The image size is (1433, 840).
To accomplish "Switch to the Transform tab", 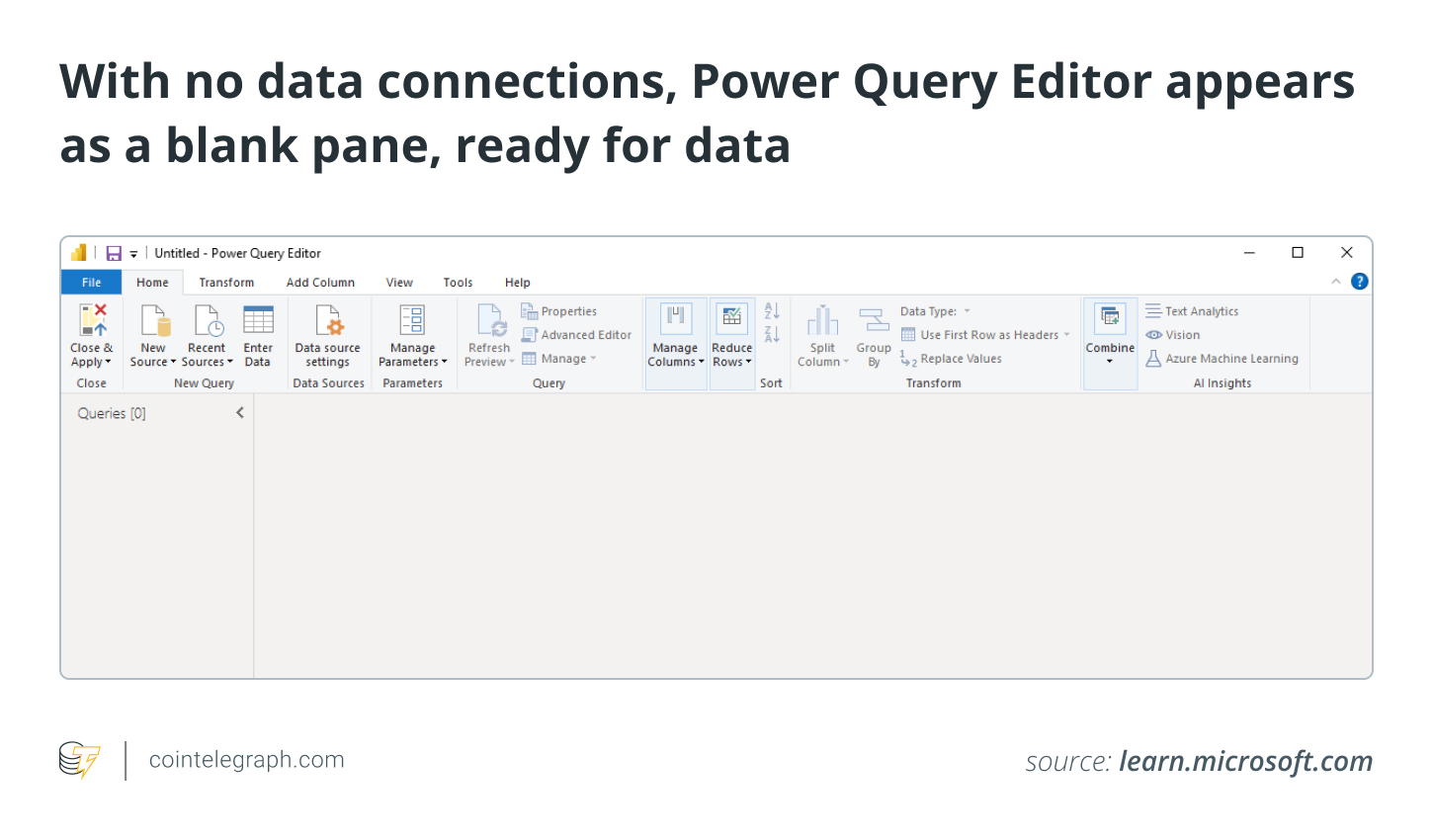I will pos(226,283).
